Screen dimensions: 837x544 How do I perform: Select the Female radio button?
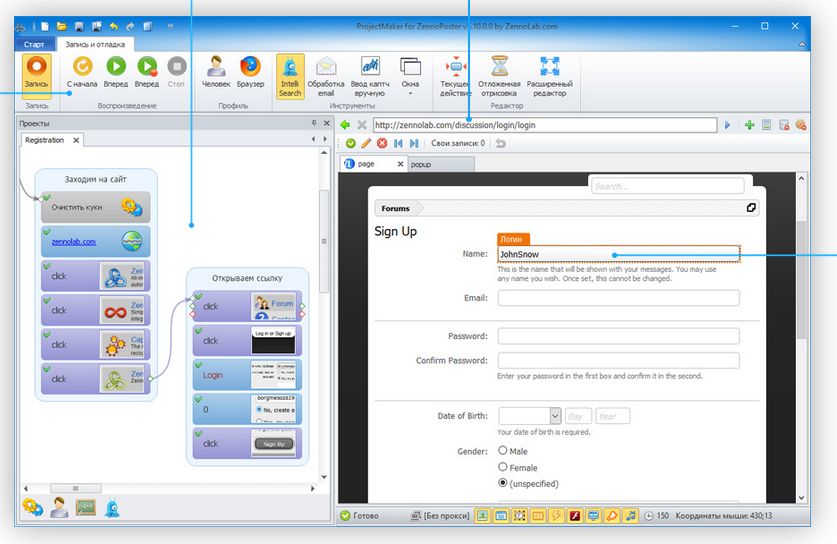[x=502, y=467]
